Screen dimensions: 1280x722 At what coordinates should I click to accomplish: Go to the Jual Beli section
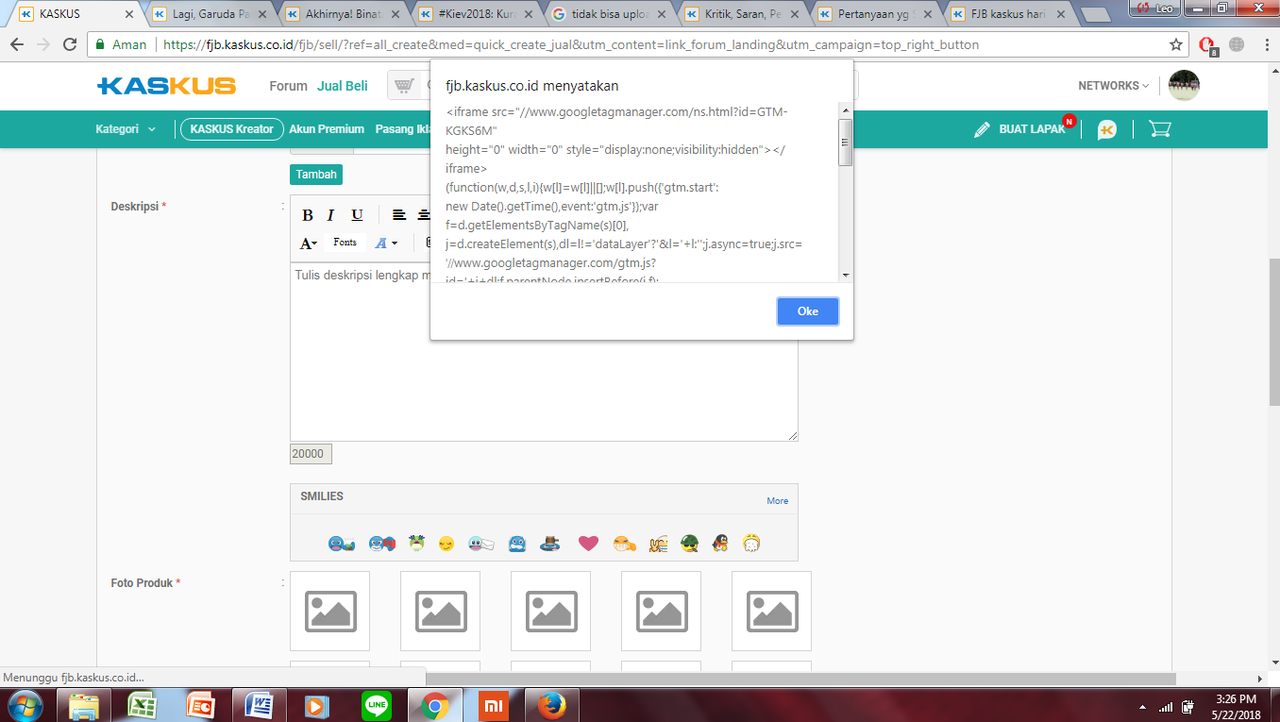[343, 86]
